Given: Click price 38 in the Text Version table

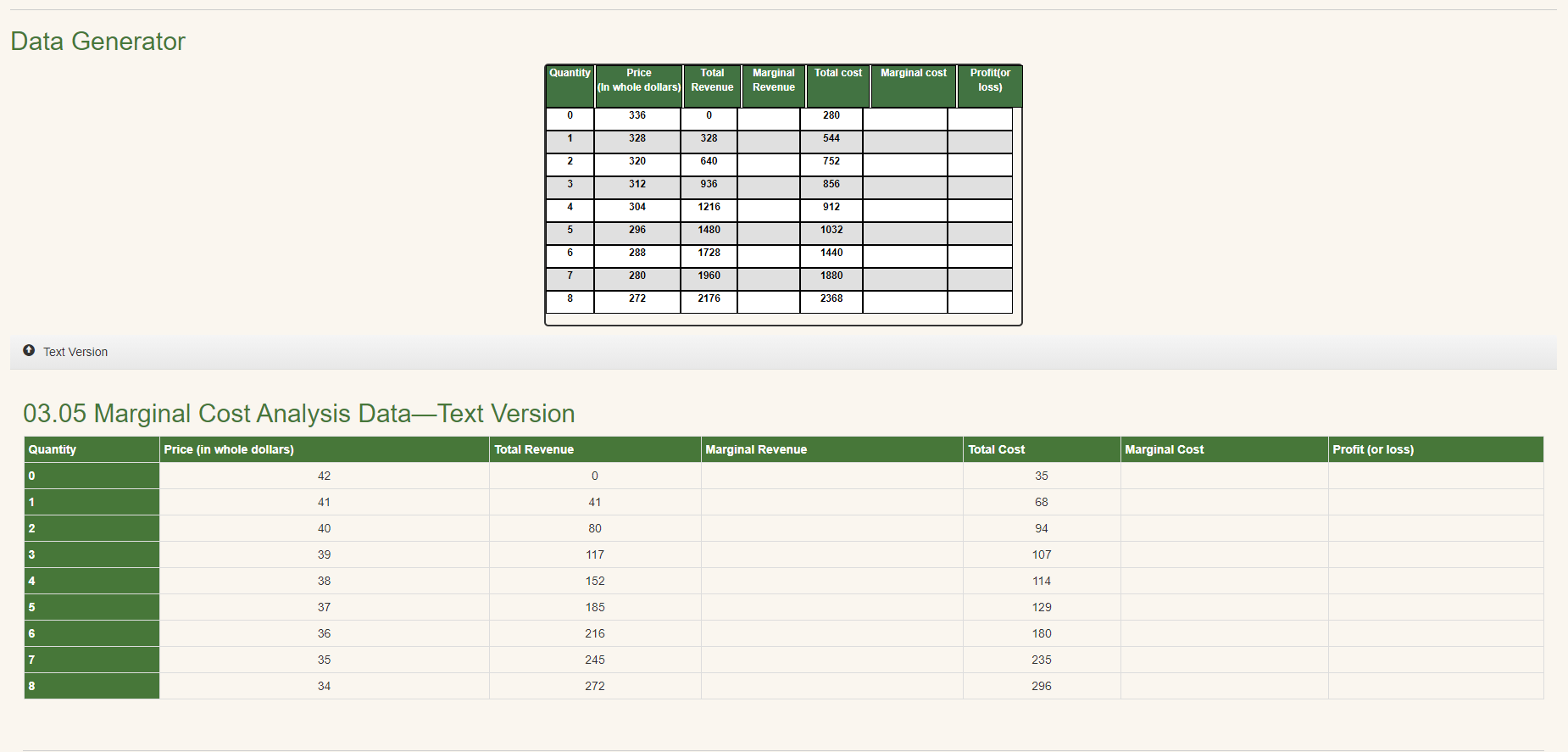Looking at the screenshot, I should click(x=325, y=581).
